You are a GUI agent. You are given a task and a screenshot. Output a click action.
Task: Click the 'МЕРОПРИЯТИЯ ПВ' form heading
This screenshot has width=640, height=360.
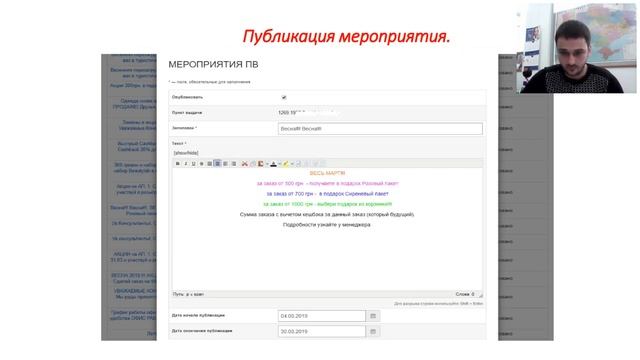(213, 64)
